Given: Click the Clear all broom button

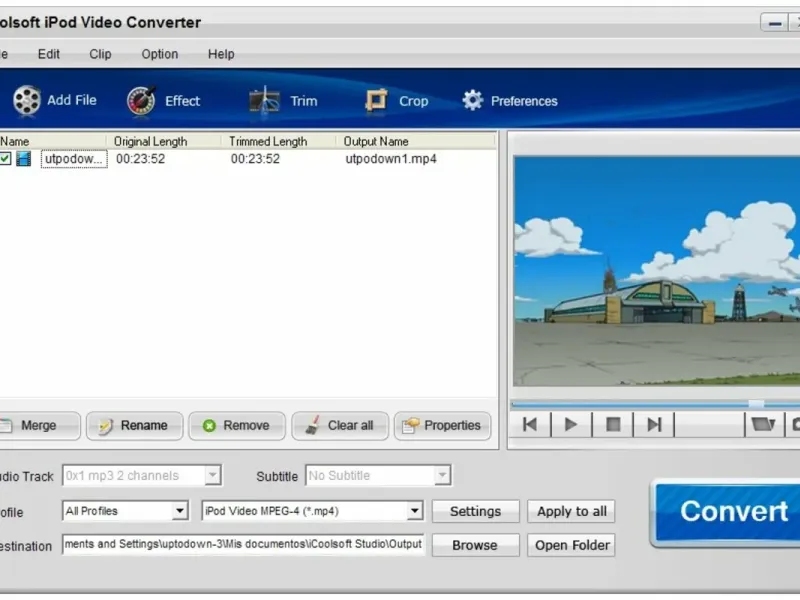Looking at the screenshot, I should [340, 426].
